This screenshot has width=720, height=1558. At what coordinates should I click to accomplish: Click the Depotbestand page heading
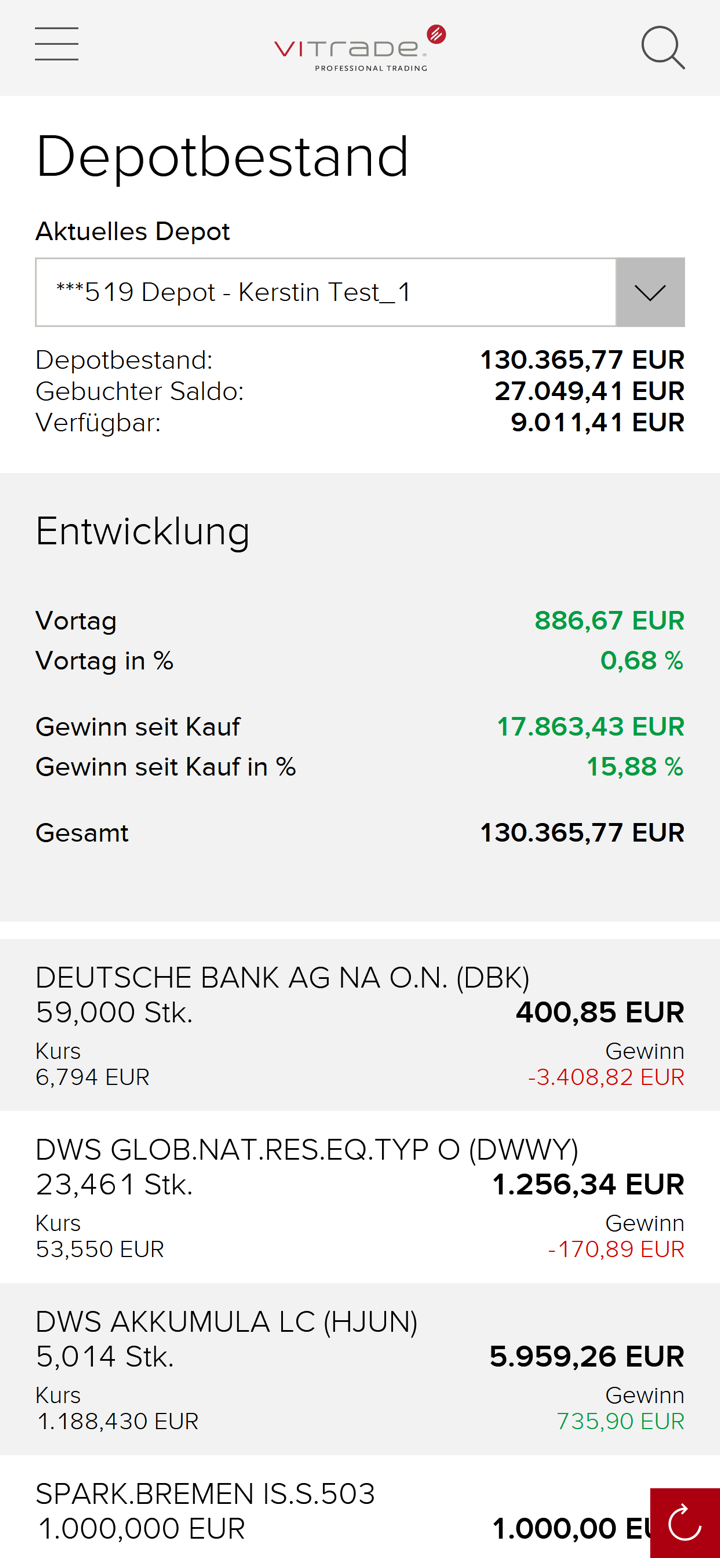tap(222, 157)
